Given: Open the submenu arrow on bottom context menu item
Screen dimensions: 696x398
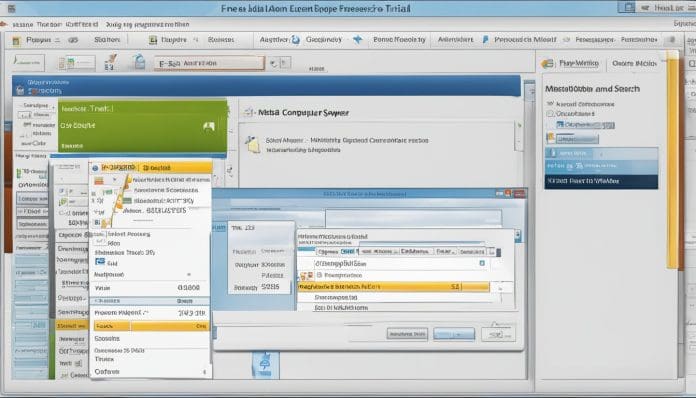Looking at the screenshot, I should point(204,372).
